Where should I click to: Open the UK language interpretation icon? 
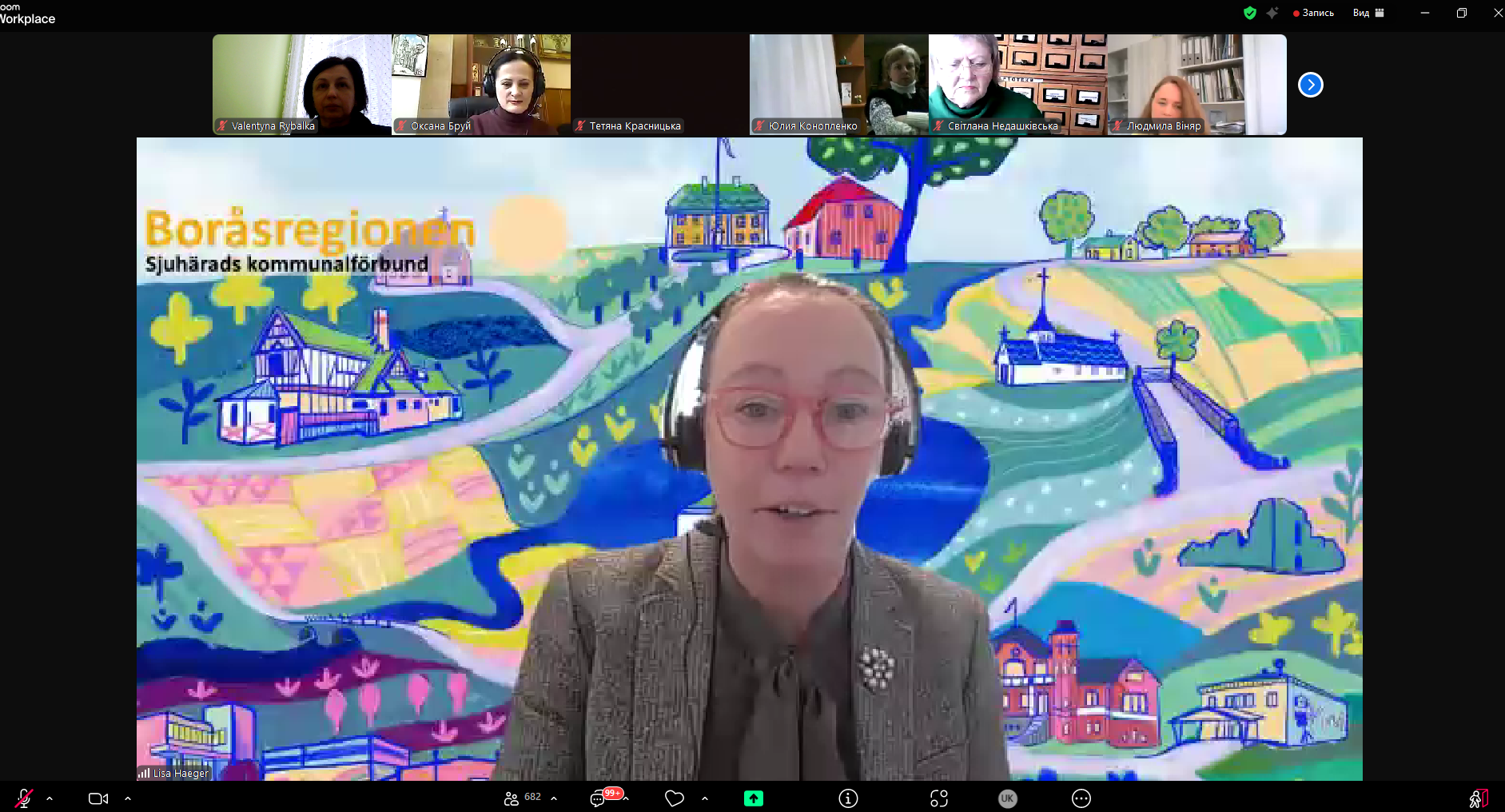(x=1008, y=798)
